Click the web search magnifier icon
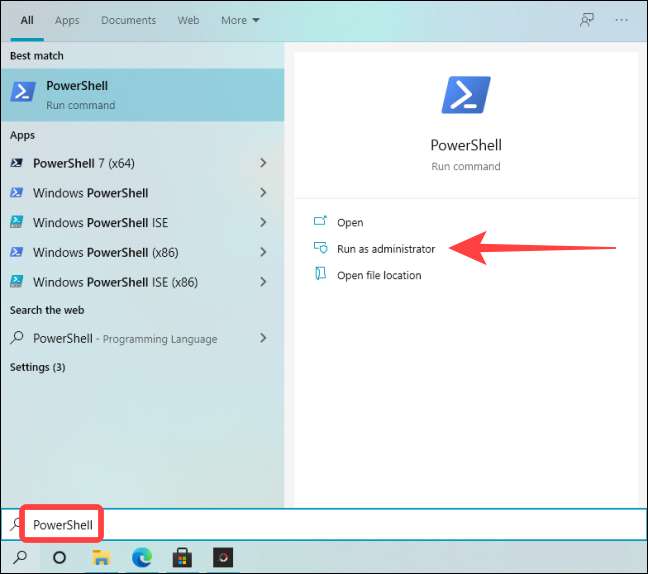The height and width of the screenshot is (574, 648). [x=17, y=338]
